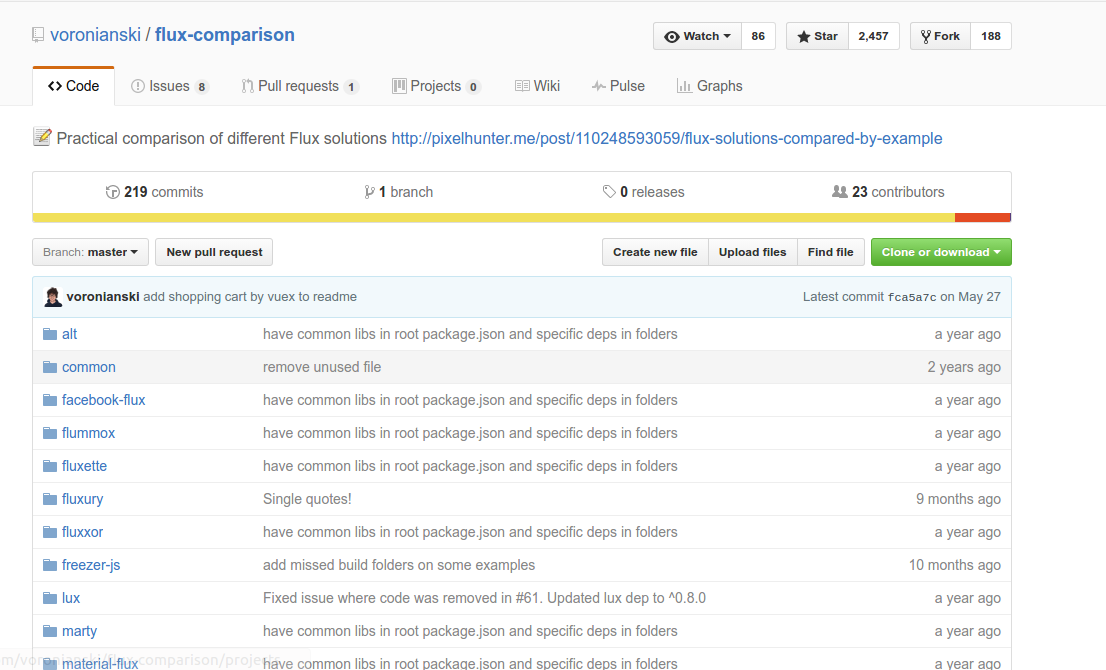
Task: Click Upload files button
Action: point(753,252)
